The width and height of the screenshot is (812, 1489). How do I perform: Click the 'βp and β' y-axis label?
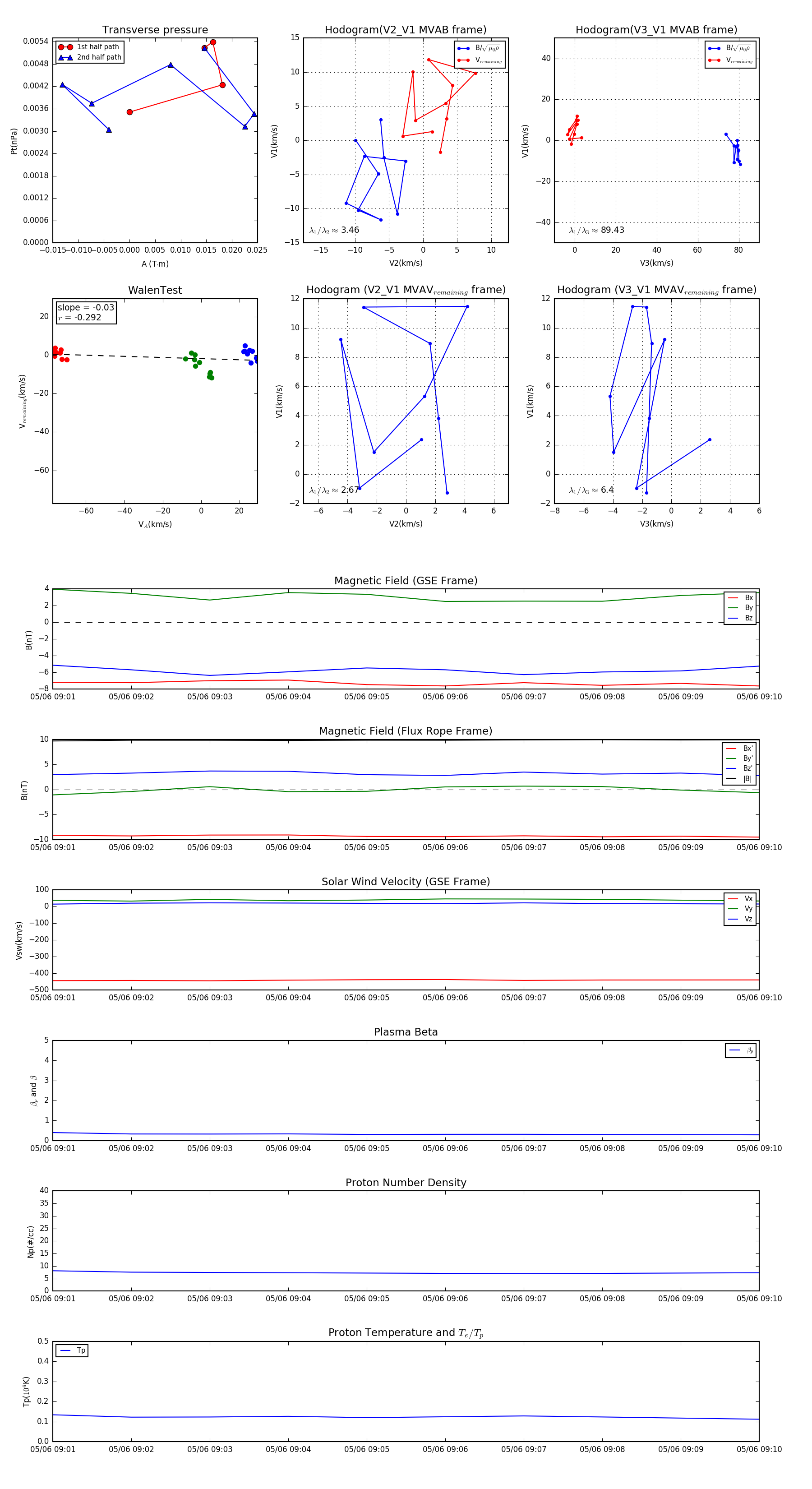(x=33, y=1091)
